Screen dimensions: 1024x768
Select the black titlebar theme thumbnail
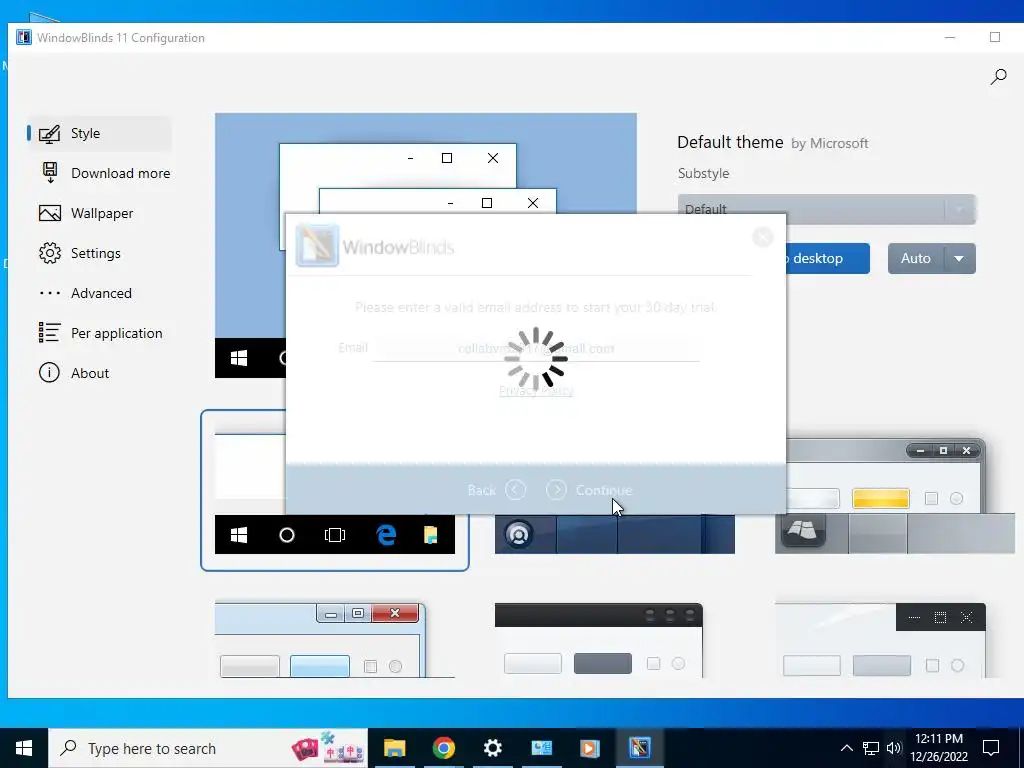(x=599, y=641)
